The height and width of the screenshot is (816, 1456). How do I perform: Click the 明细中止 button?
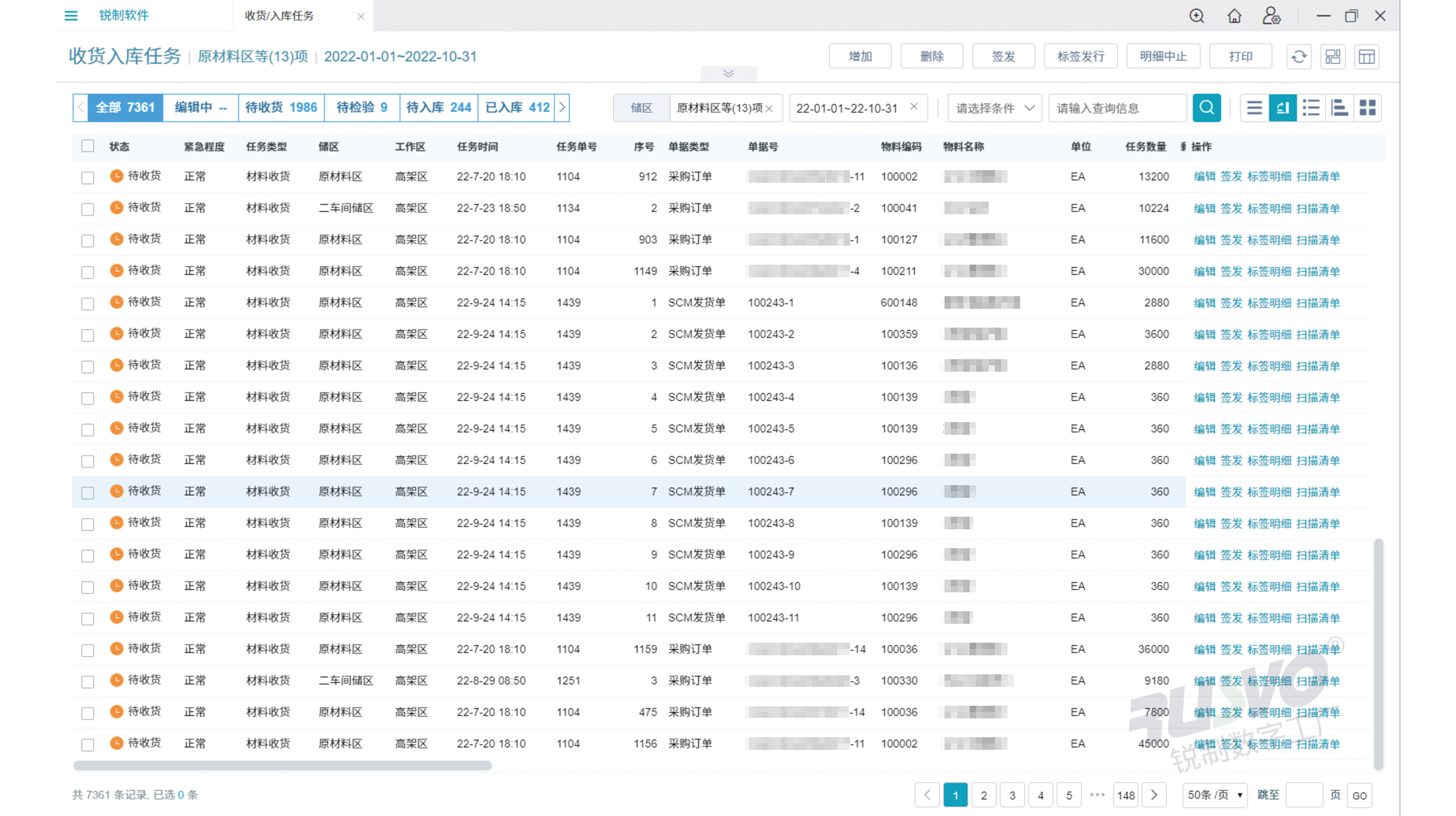(x=1163, y=57)
